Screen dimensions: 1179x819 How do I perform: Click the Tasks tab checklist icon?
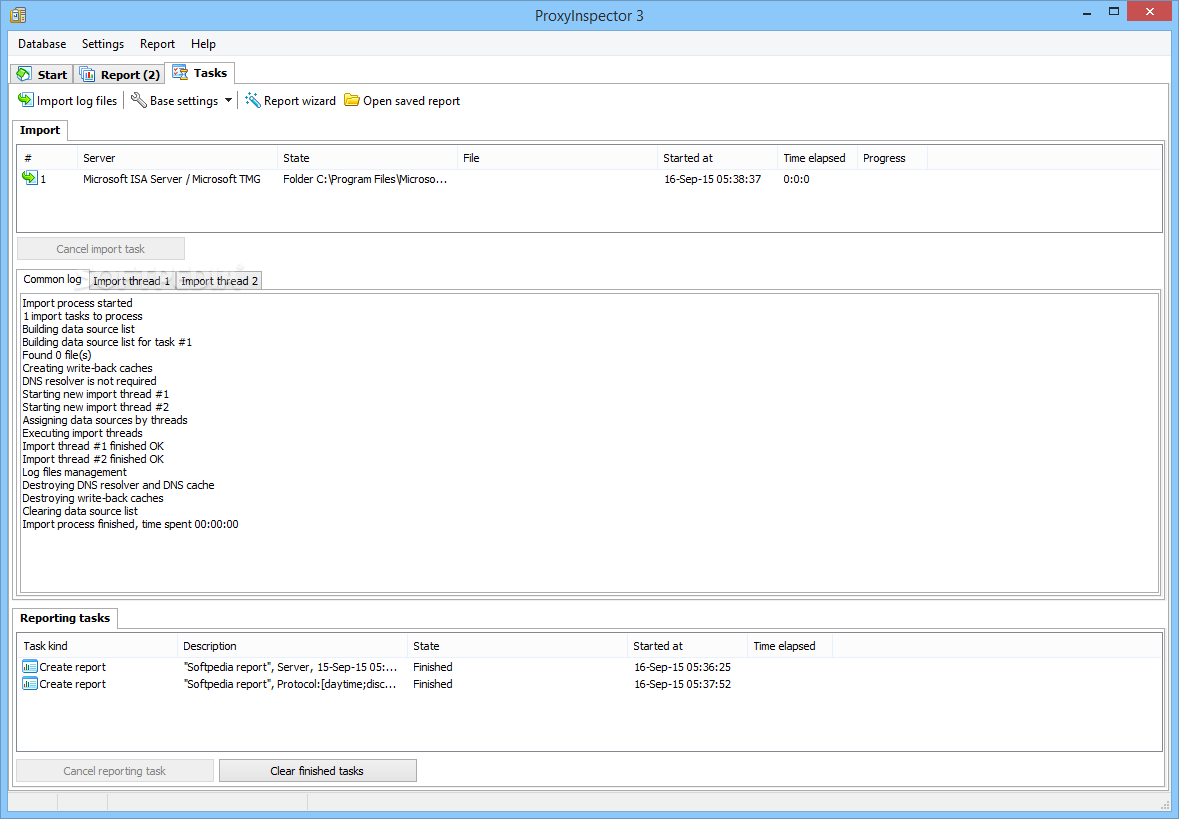(180, 72)
